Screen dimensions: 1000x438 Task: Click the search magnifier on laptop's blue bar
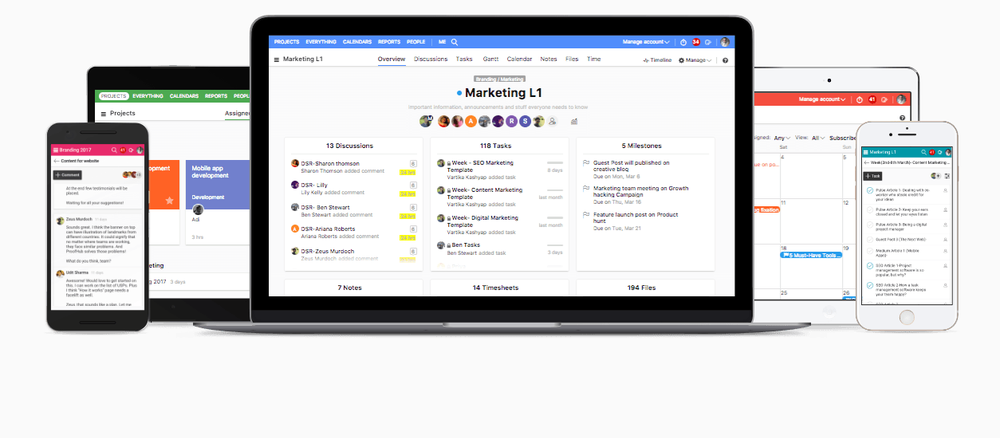[x=455, y=42]
